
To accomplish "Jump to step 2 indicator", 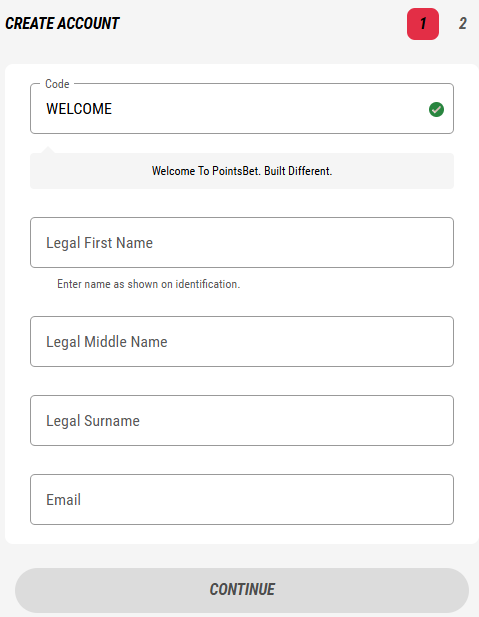I will pyautogui.click(x=462, y=24).
